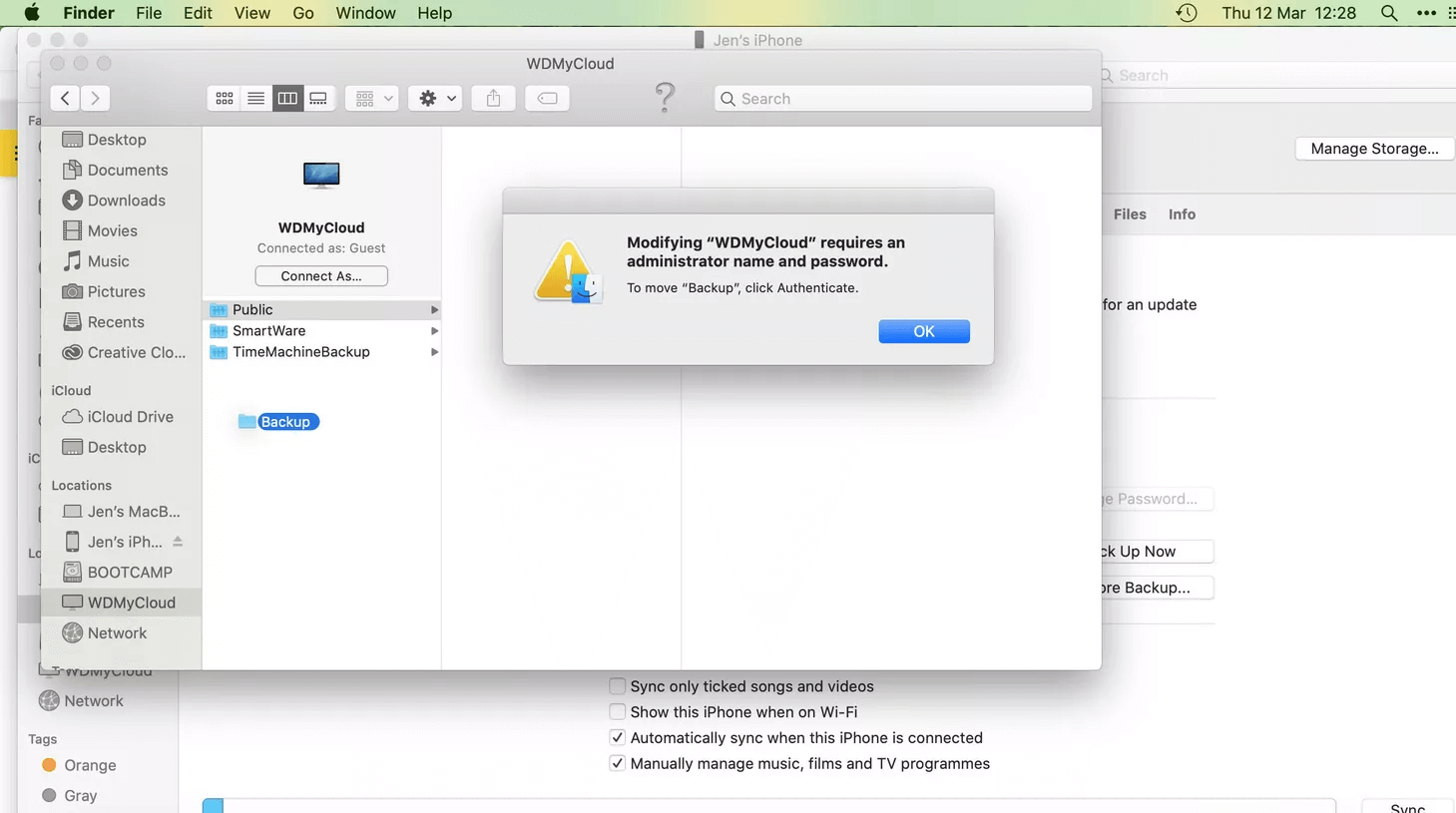Select the SmartWare shared folder
Screen dimensions: 1456x813
pyautogui.click(x=321, y=331)
